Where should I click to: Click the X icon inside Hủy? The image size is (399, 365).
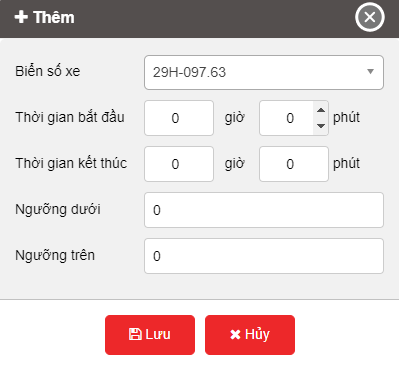click(235, 335)
